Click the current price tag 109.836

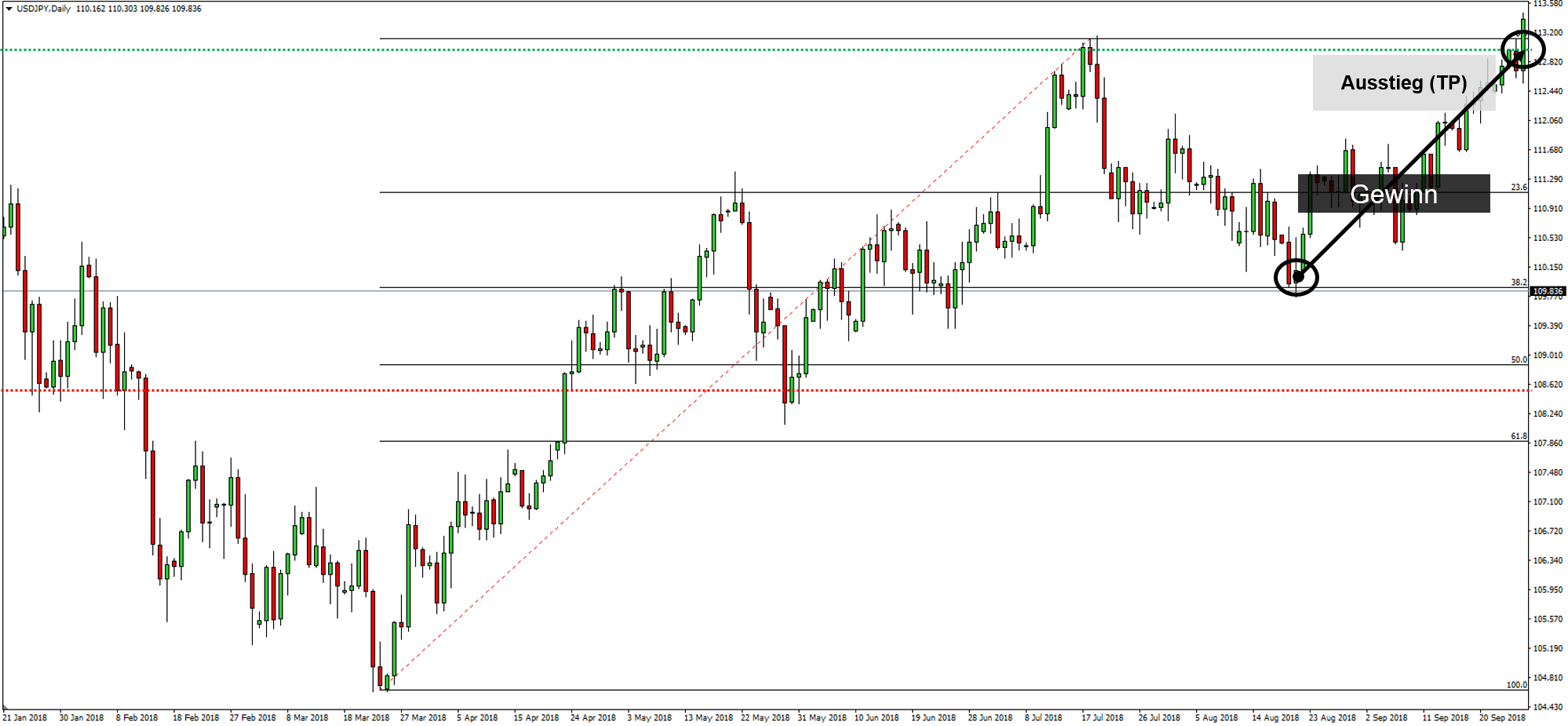(1548, 291)
